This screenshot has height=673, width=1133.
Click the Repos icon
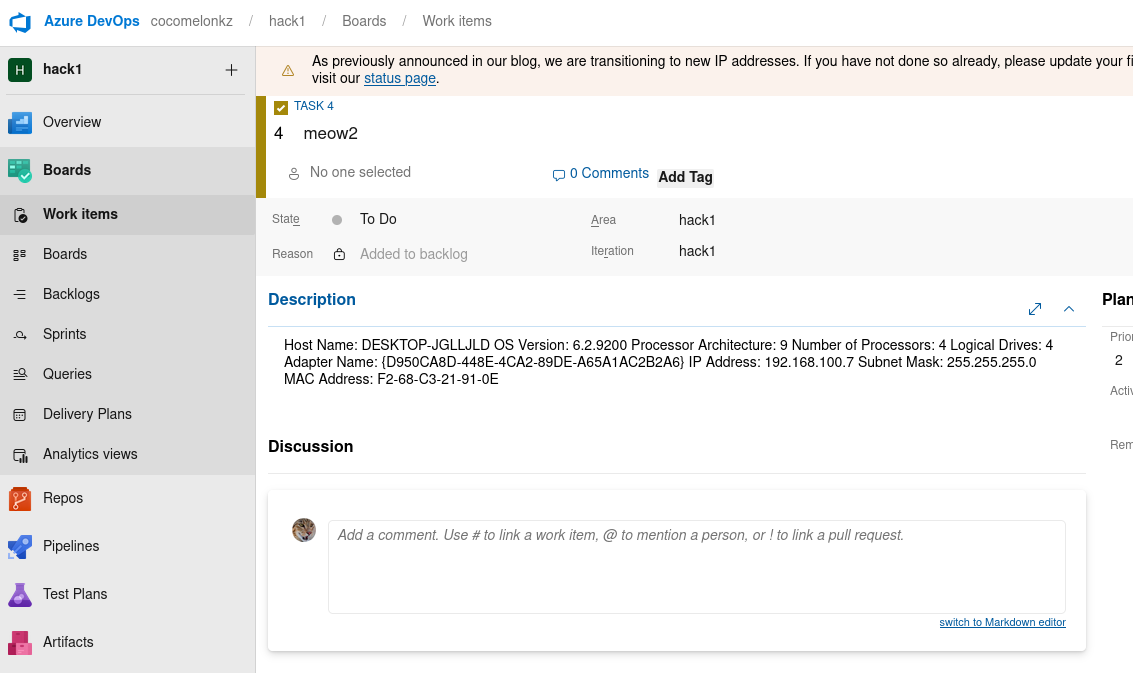[20, 499]
